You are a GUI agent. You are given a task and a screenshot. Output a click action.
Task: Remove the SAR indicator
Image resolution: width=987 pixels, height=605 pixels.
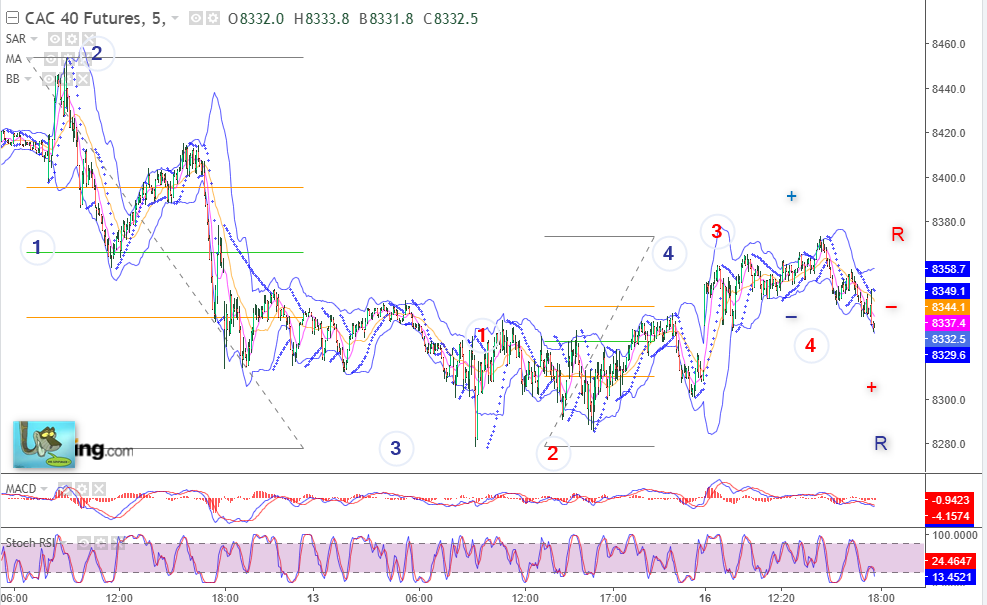(89, 39)
